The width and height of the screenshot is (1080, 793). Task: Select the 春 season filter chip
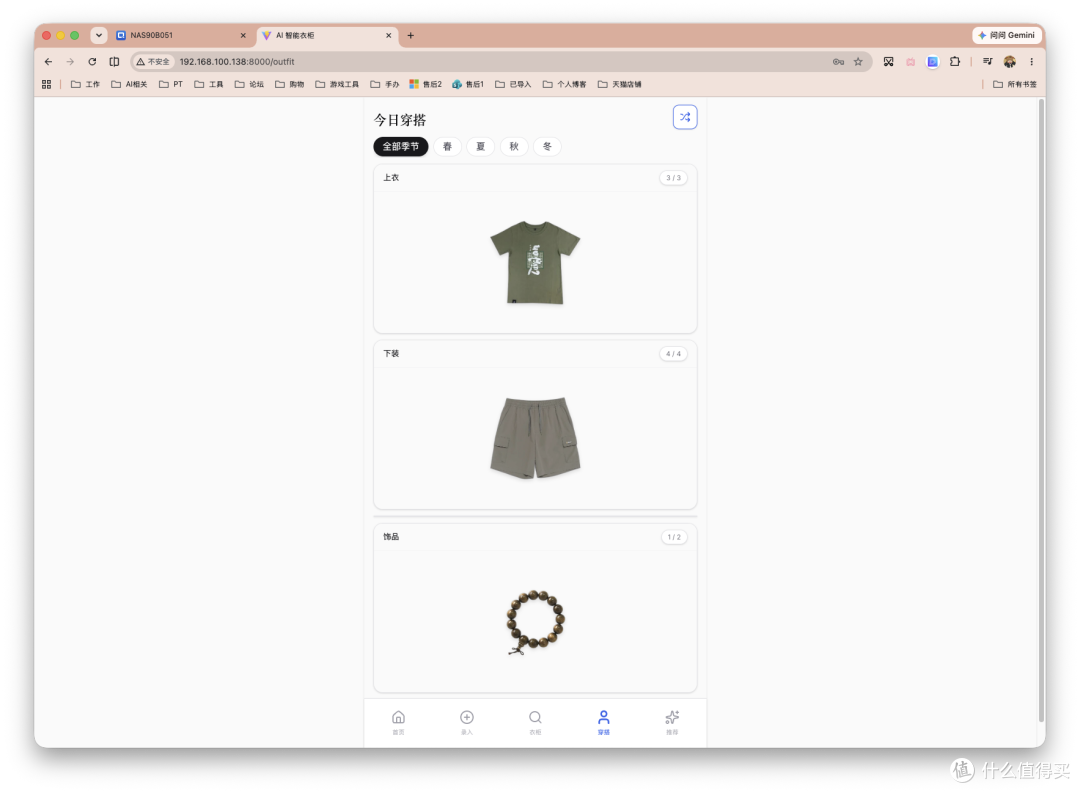tap(447, 146)
